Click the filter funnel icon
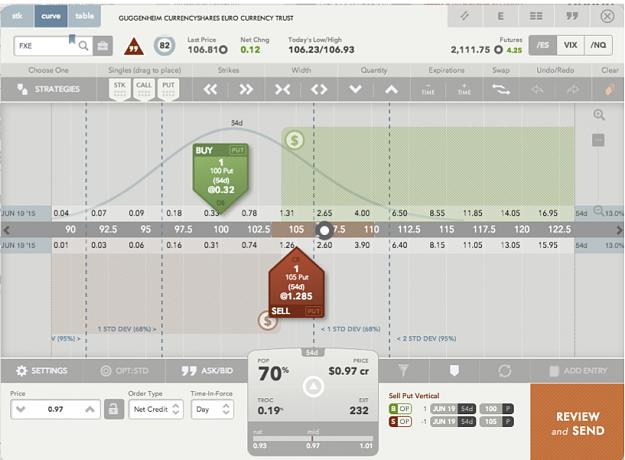 coord(403,371)
